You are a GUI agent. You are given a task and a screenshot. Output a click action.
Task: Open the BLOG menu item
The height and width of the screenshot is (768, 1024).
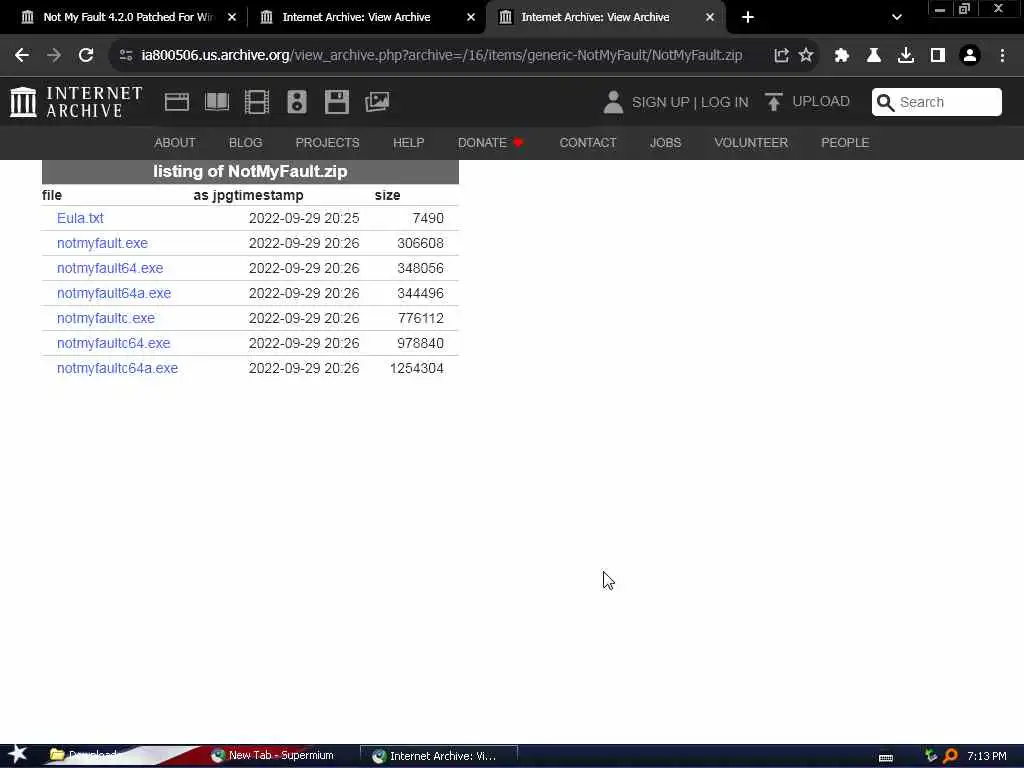coord(246,142)
